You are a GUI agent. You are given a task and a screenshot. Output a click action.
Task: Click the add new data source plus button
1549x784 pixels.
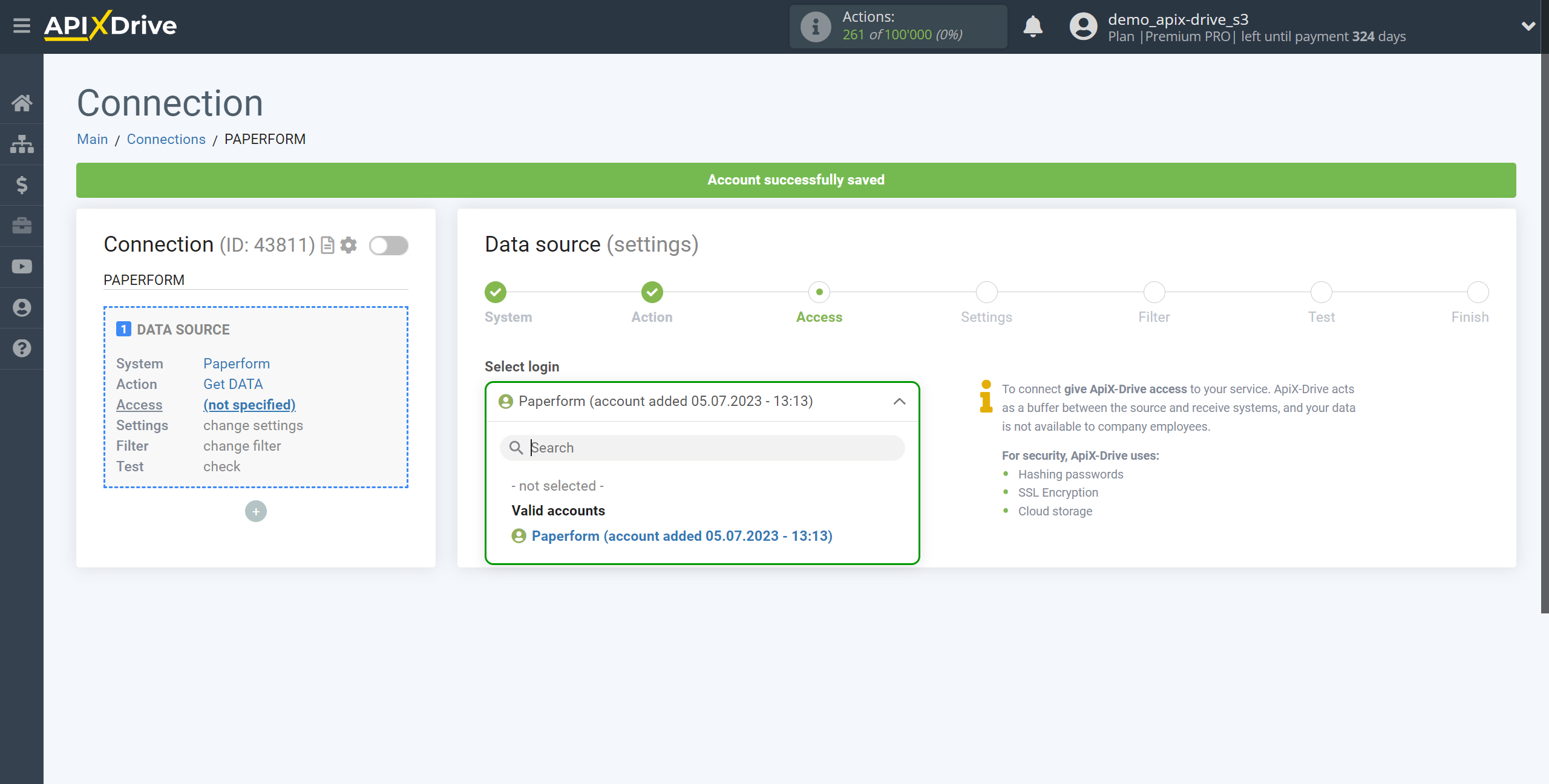[x=256, y=511]
